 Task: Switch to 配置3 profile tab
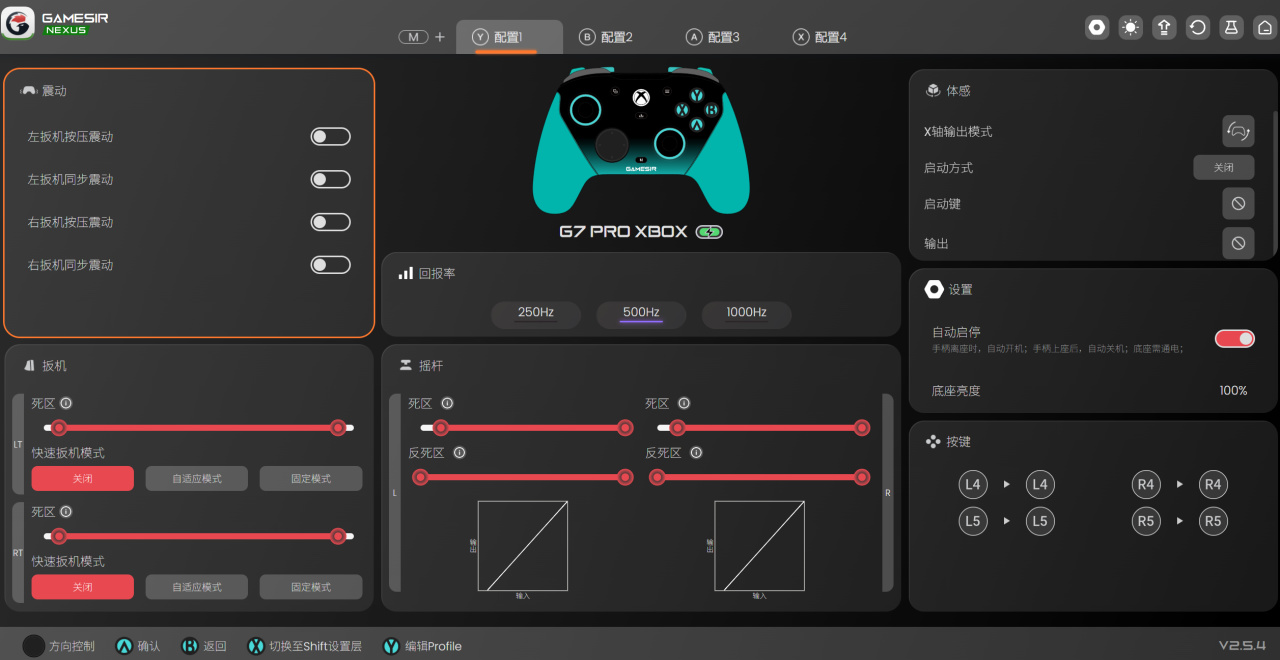point(713,37)
